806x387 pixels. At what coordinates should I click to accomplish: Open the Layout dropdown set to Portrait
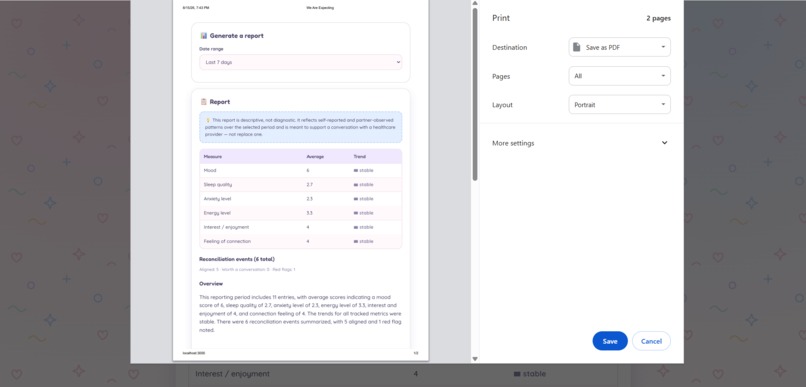click(619, 105)
